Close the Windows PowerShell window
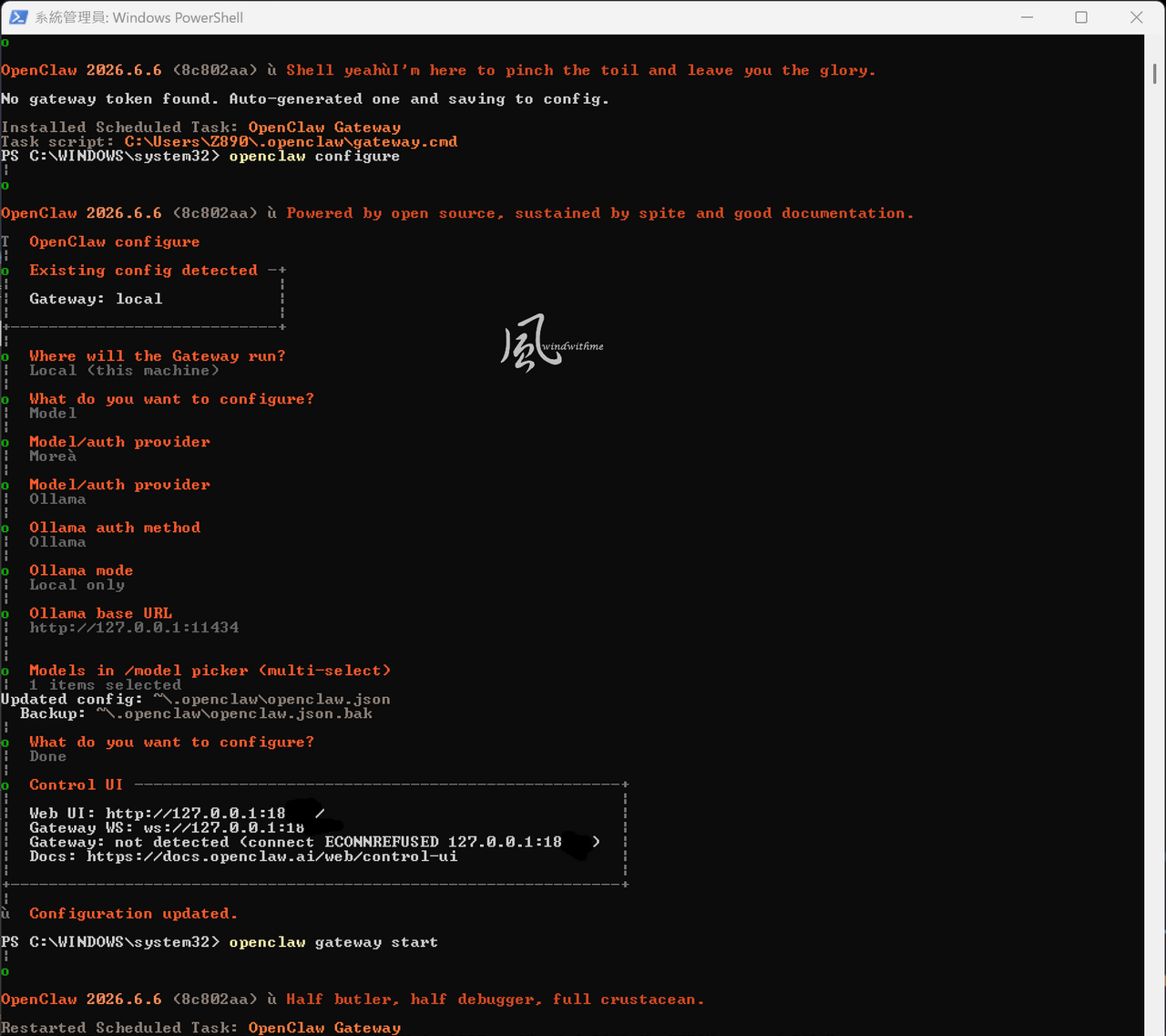1166x1036 pixels. 1136,17
